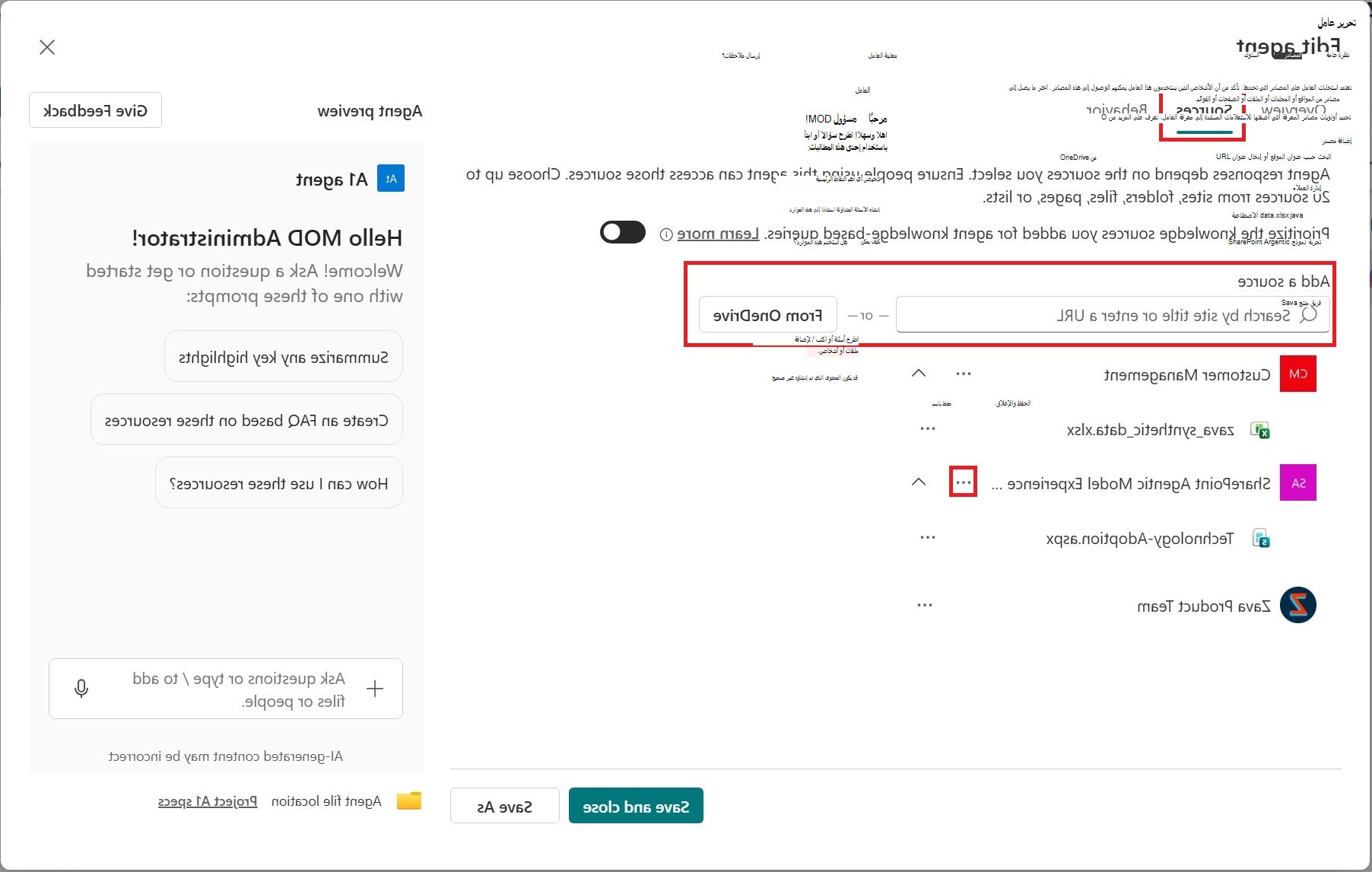The height and width of the screenshot is (872, 1372).
Task: Toggle Prioritize knowledge sources switch
Action: point(623,233)
